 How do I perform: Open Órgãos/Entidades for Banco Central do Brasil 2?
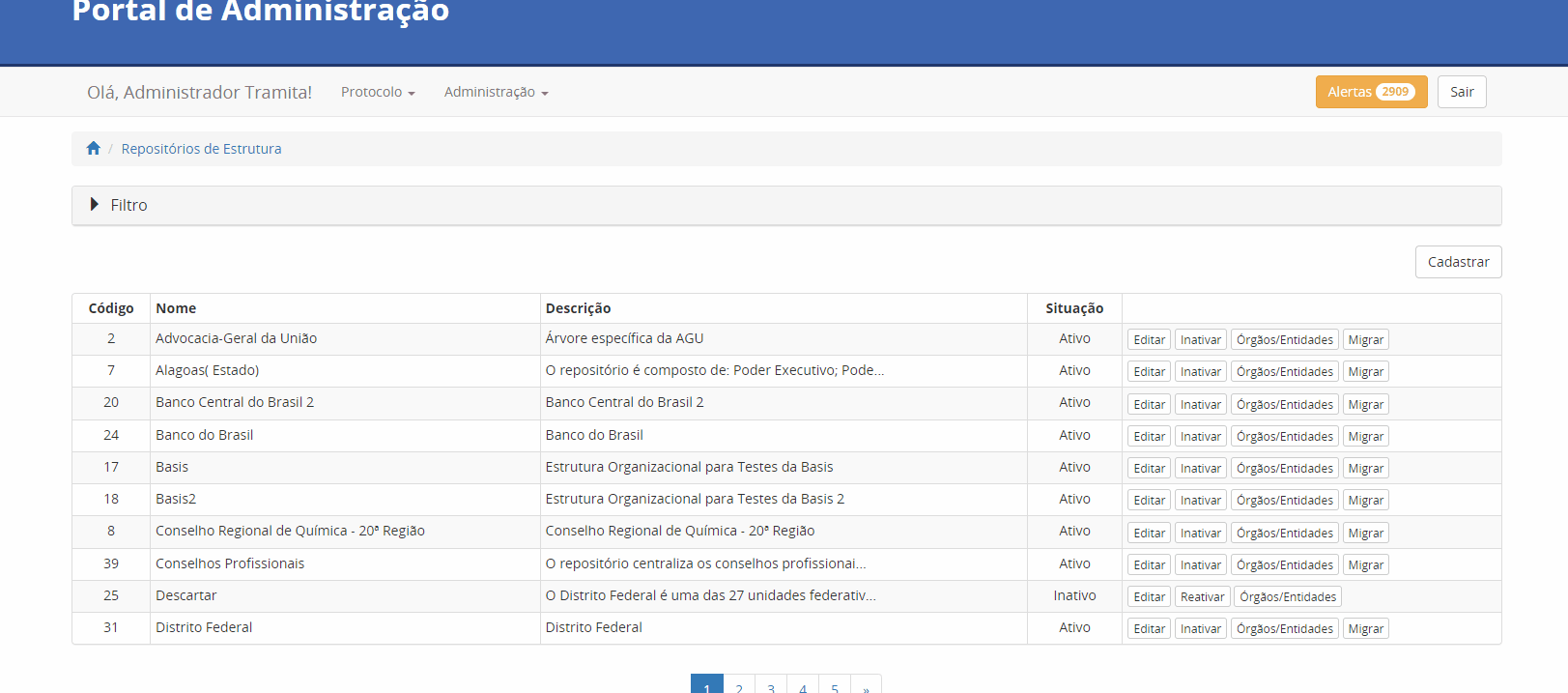[1285, 404]
